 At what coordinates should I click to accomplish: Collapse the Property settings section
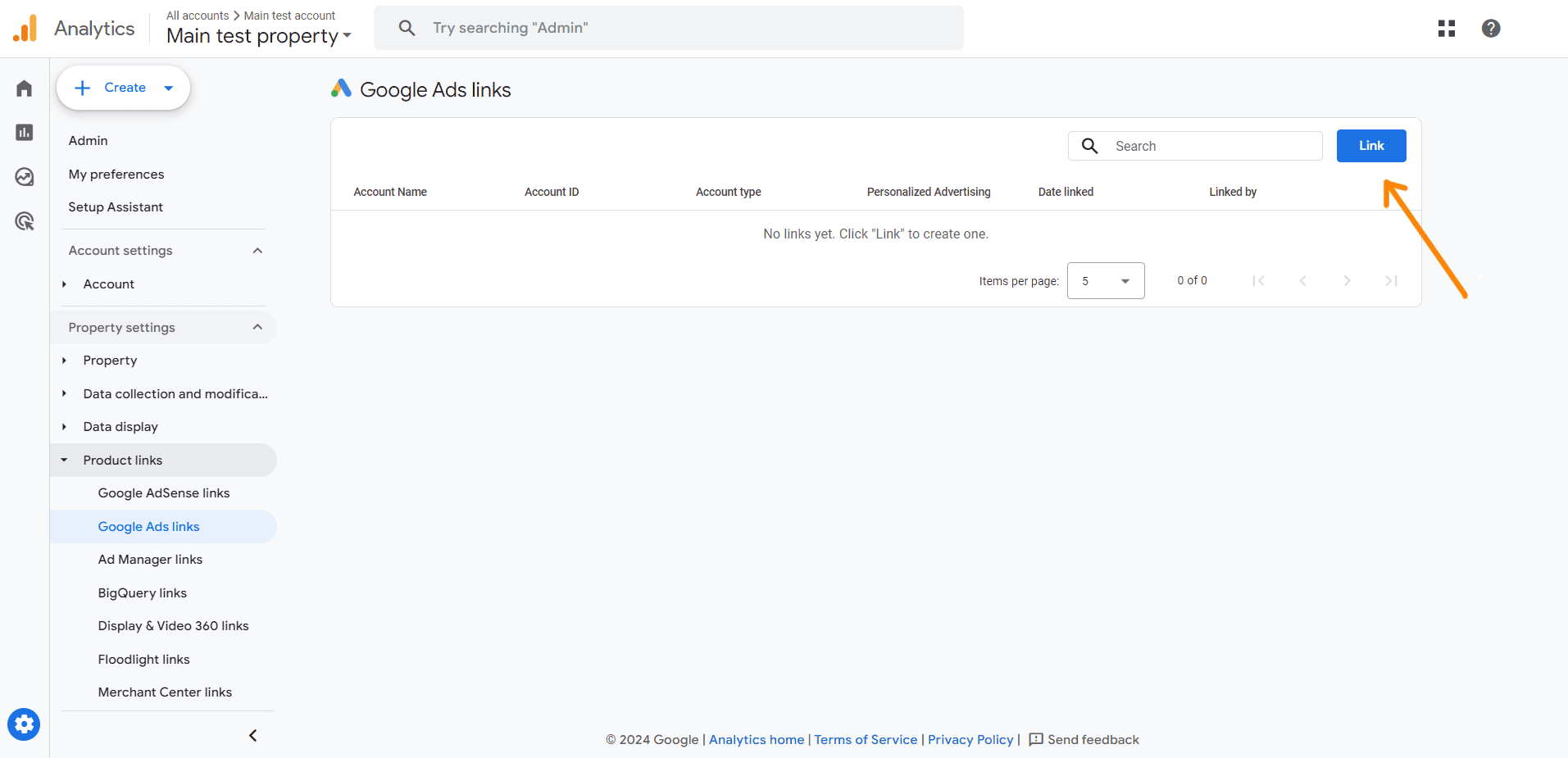click(257, 327)
